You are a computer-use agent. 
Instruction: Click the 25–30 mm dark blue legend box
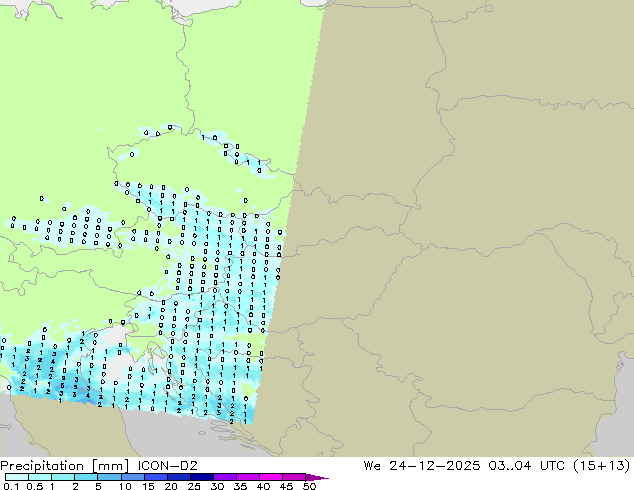(201, 477)
